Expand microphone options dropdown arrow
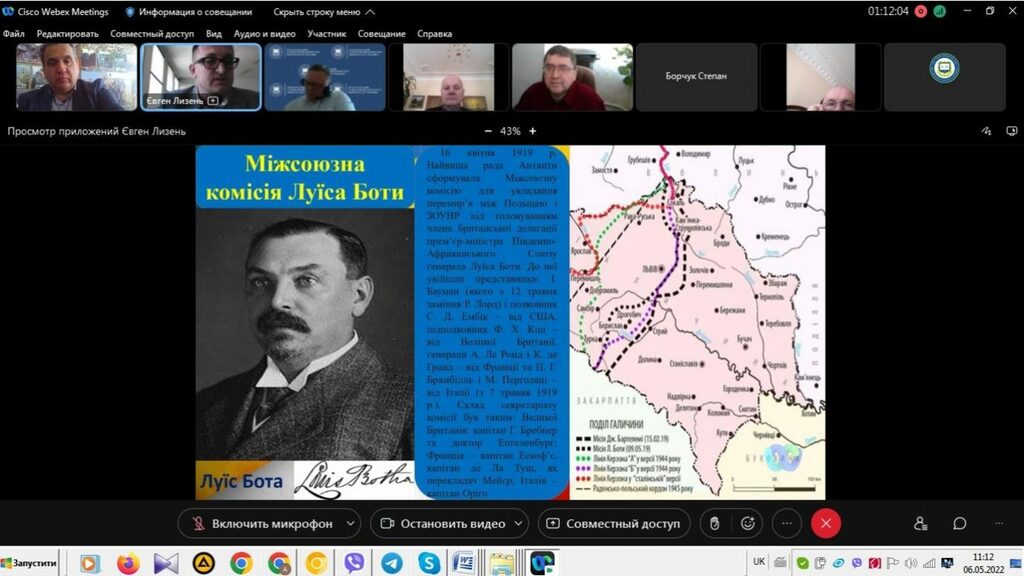 pos(350,523)
